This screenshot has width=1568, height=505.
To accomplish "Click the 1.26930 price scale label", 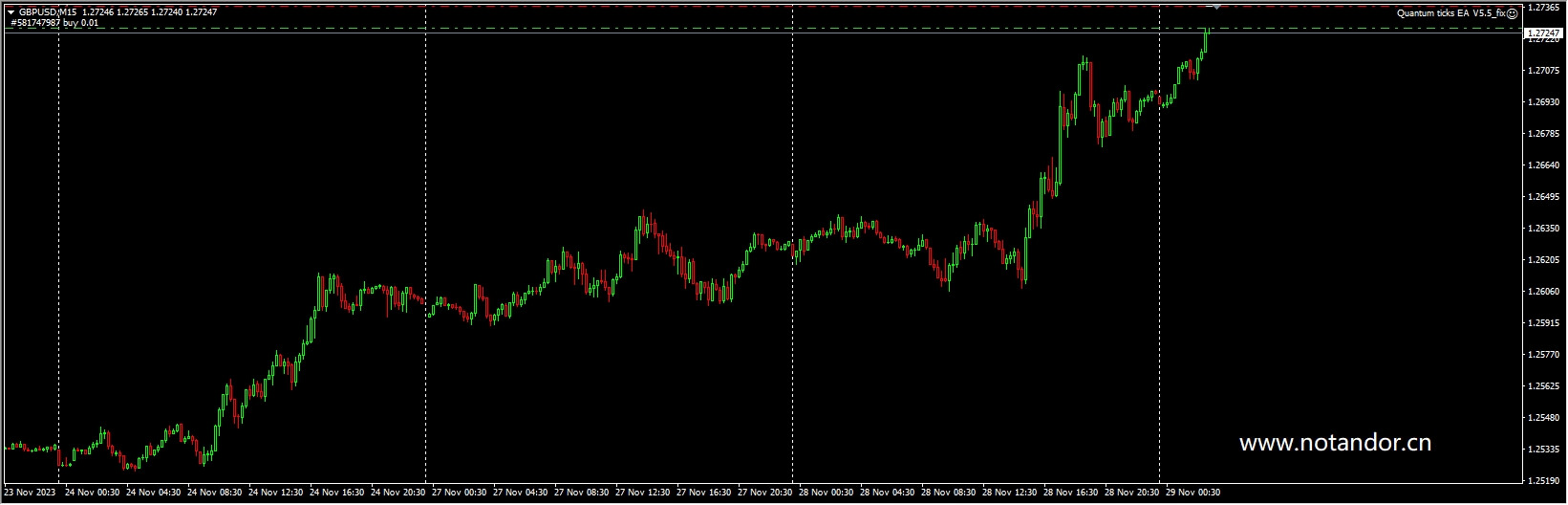I will (x=1543, y=102).
